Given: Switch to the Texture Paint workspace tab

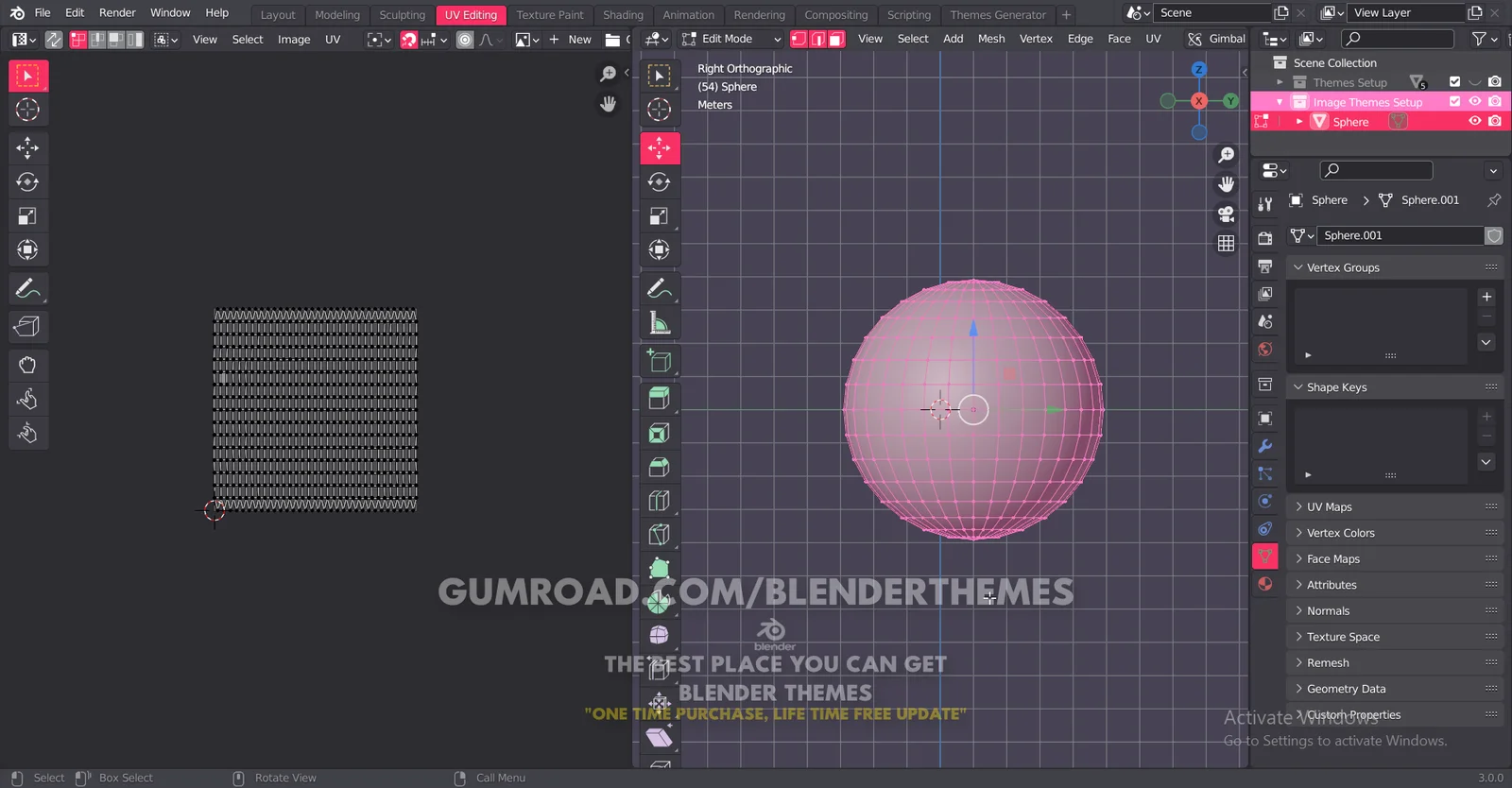Looking at the screenshot, I should pyautogui.click(x=550, y=15).
